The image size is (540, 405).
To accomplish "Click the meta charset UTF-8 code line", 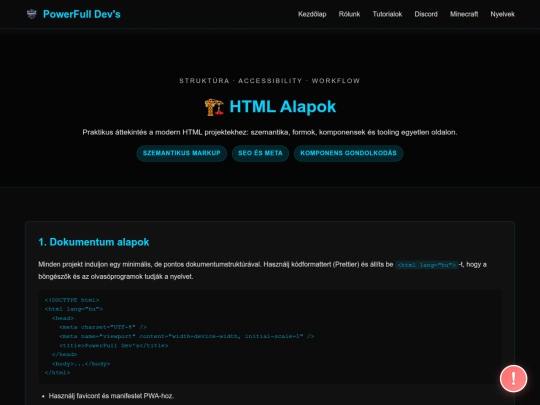I will click(103, 327).
